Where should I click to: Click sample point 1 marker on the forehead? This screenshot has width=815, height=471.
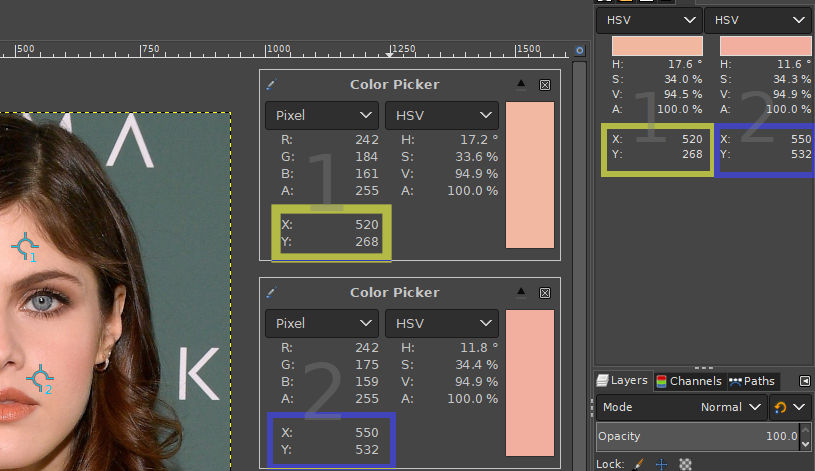[25, 246]
